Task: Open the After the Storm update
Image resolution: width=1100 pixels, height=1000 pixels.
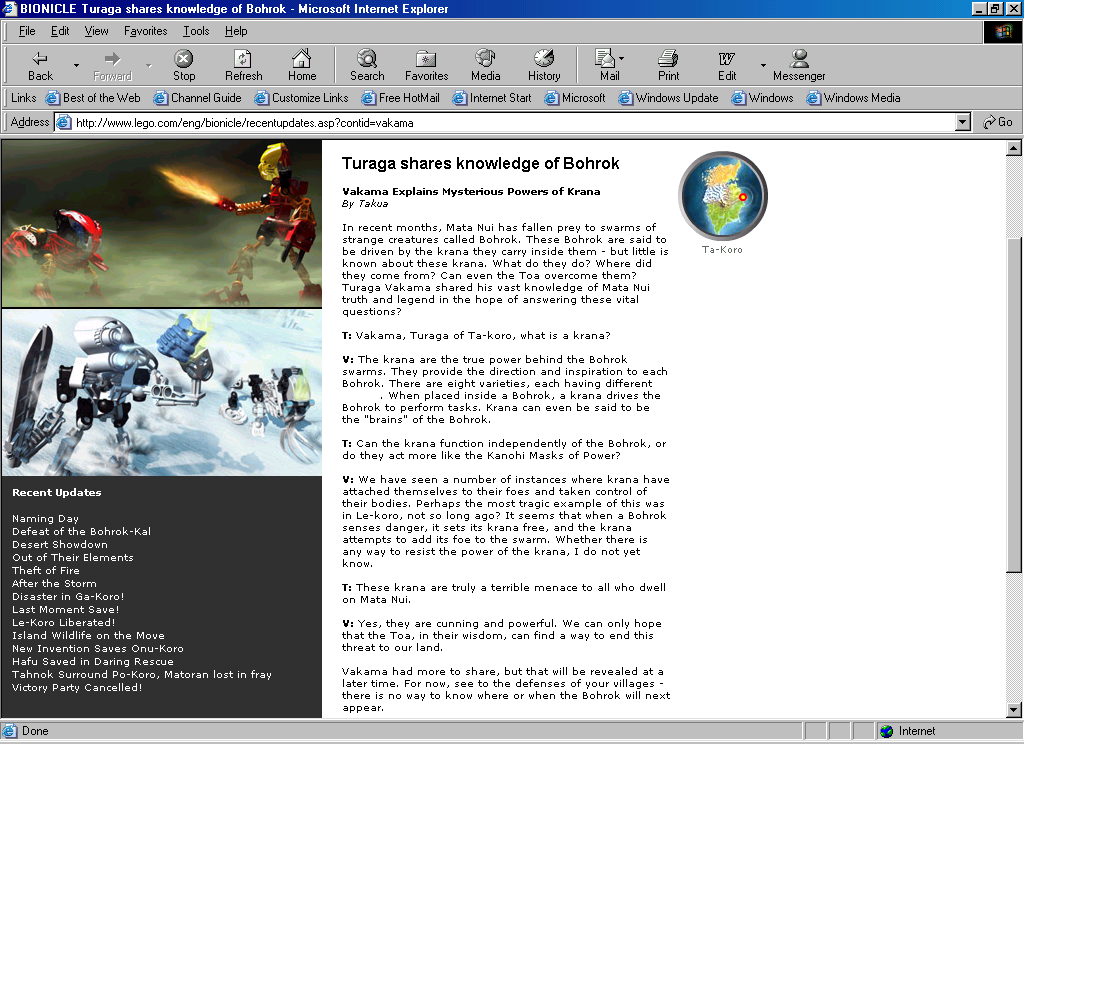Action: 54,583
